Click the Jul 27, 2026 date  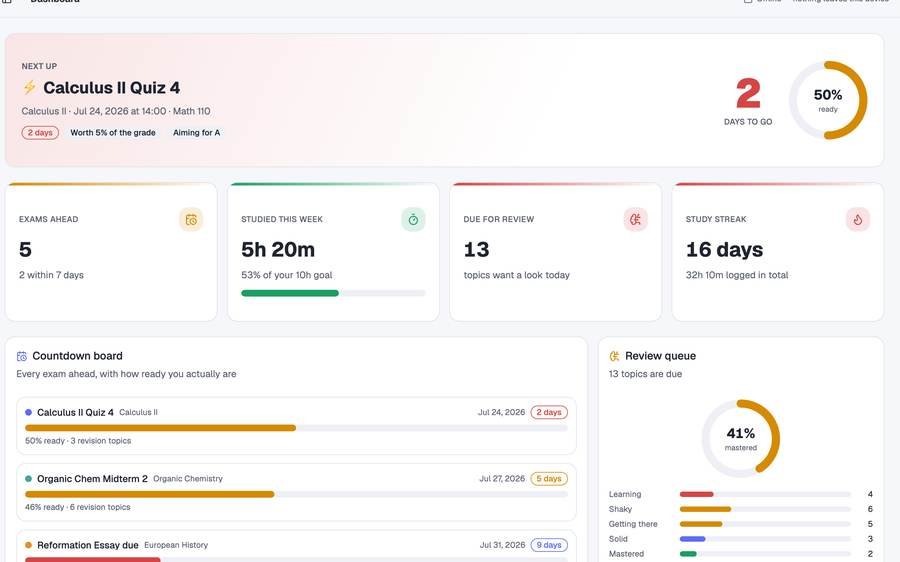click(502, 479)
